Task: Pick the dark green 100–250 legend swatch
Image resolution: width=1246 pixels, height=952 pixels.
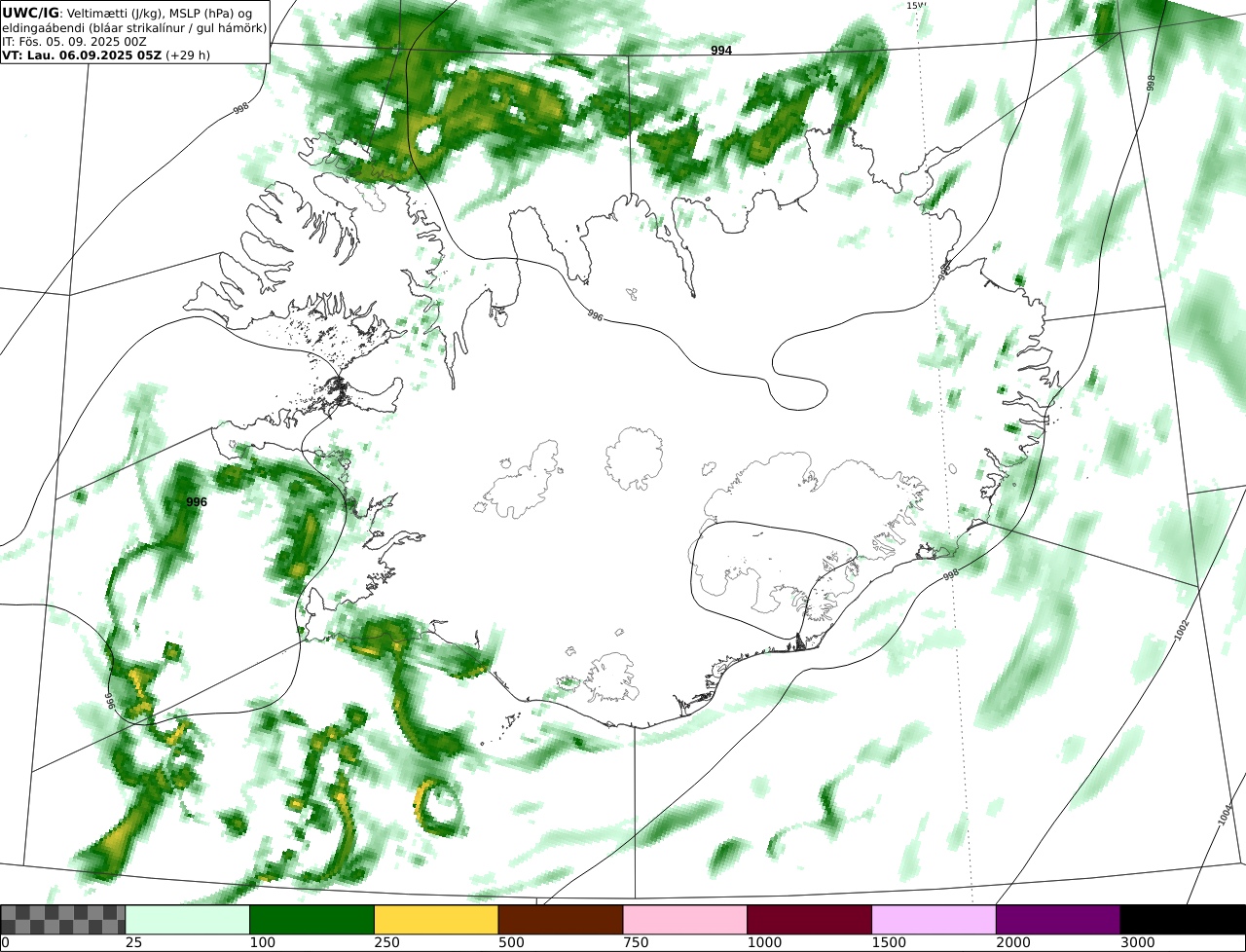Action: pyautogui.click(x=312, y=920)
